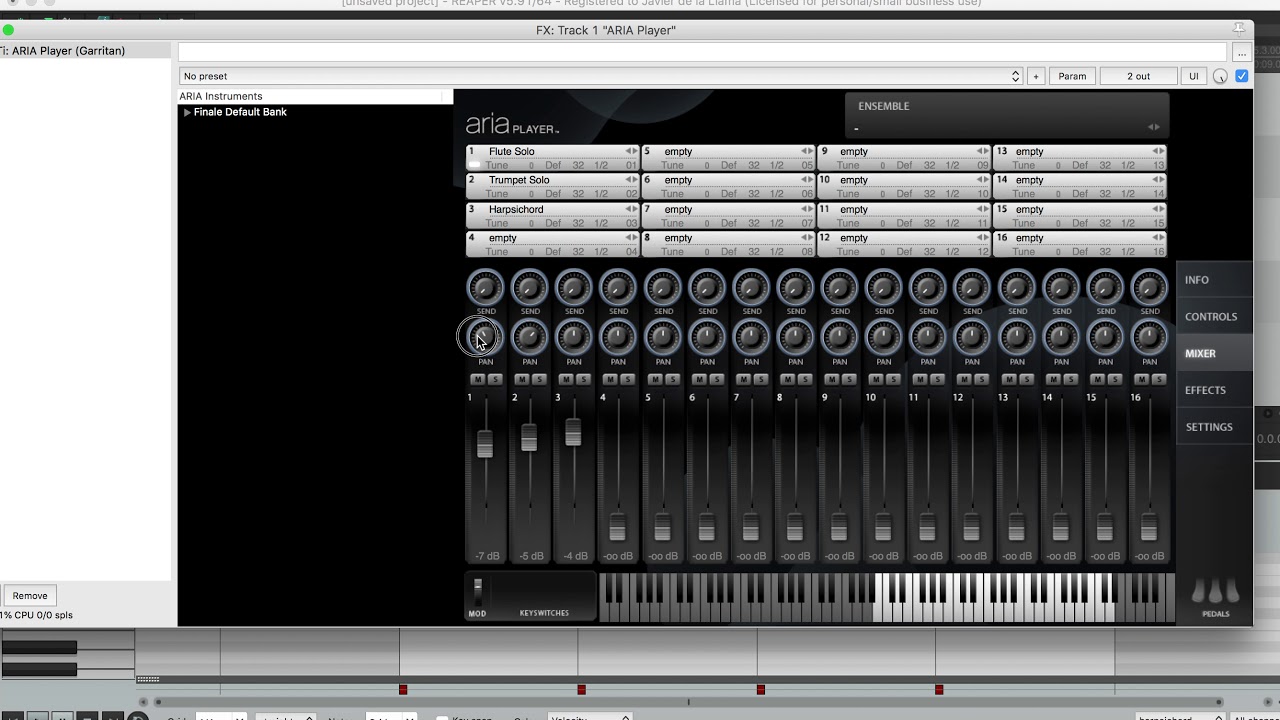The image size is (1280, 720).
Task: Click the channel 3 PAN knob
Action: tap(574, 338)
